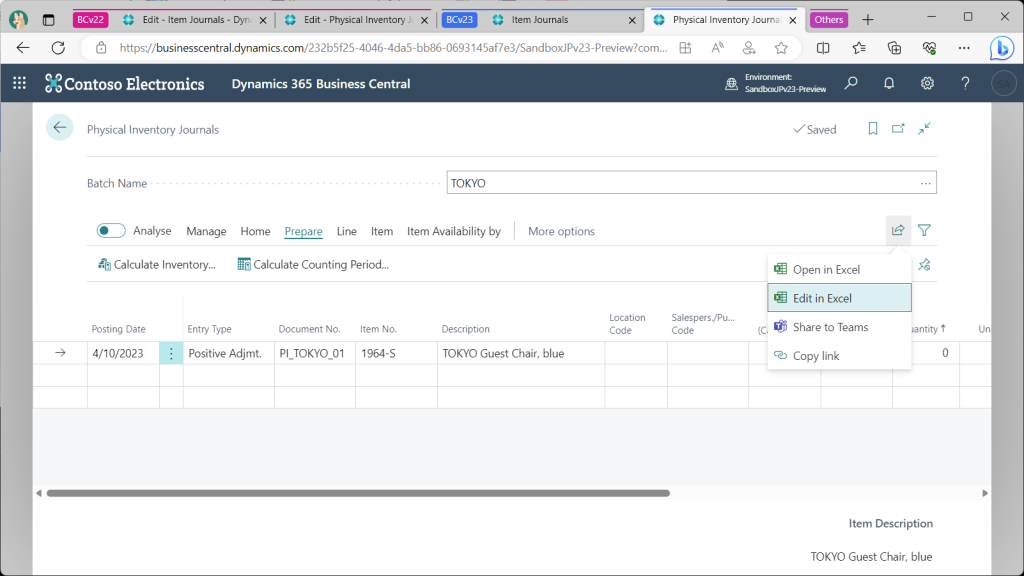Viewport: 1024px width, 576px height.
Task: Pin the action bar with pin icon
Action: [924, 264]
